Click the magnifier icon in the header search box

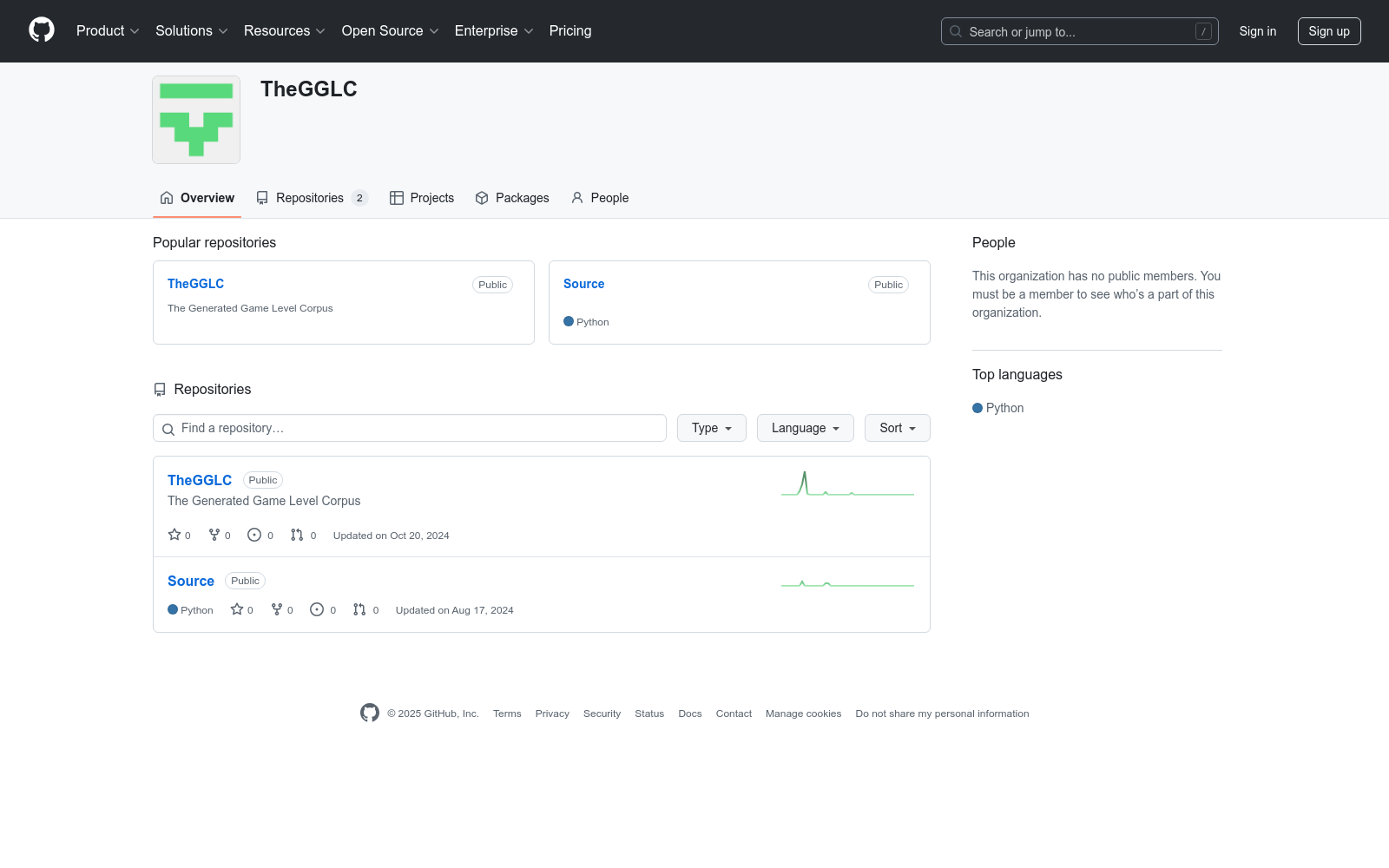click(x=956, y=31)
